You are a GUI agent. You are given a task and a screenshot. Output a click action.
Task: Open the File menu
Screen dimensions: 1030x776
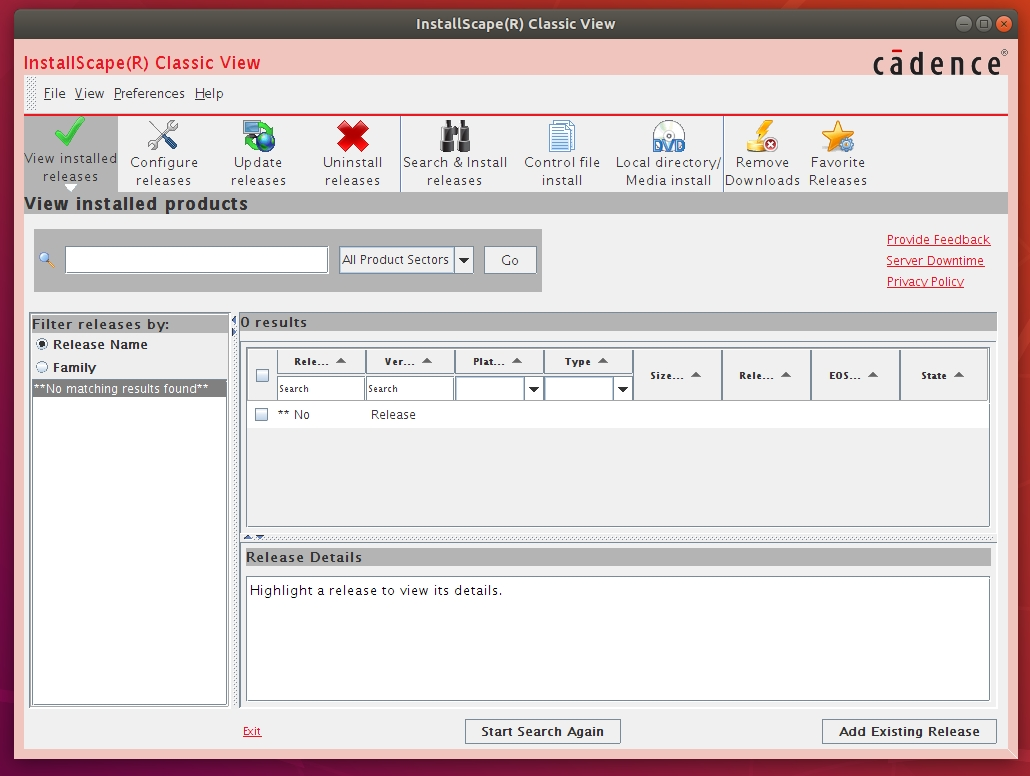[x=55, y=93]
